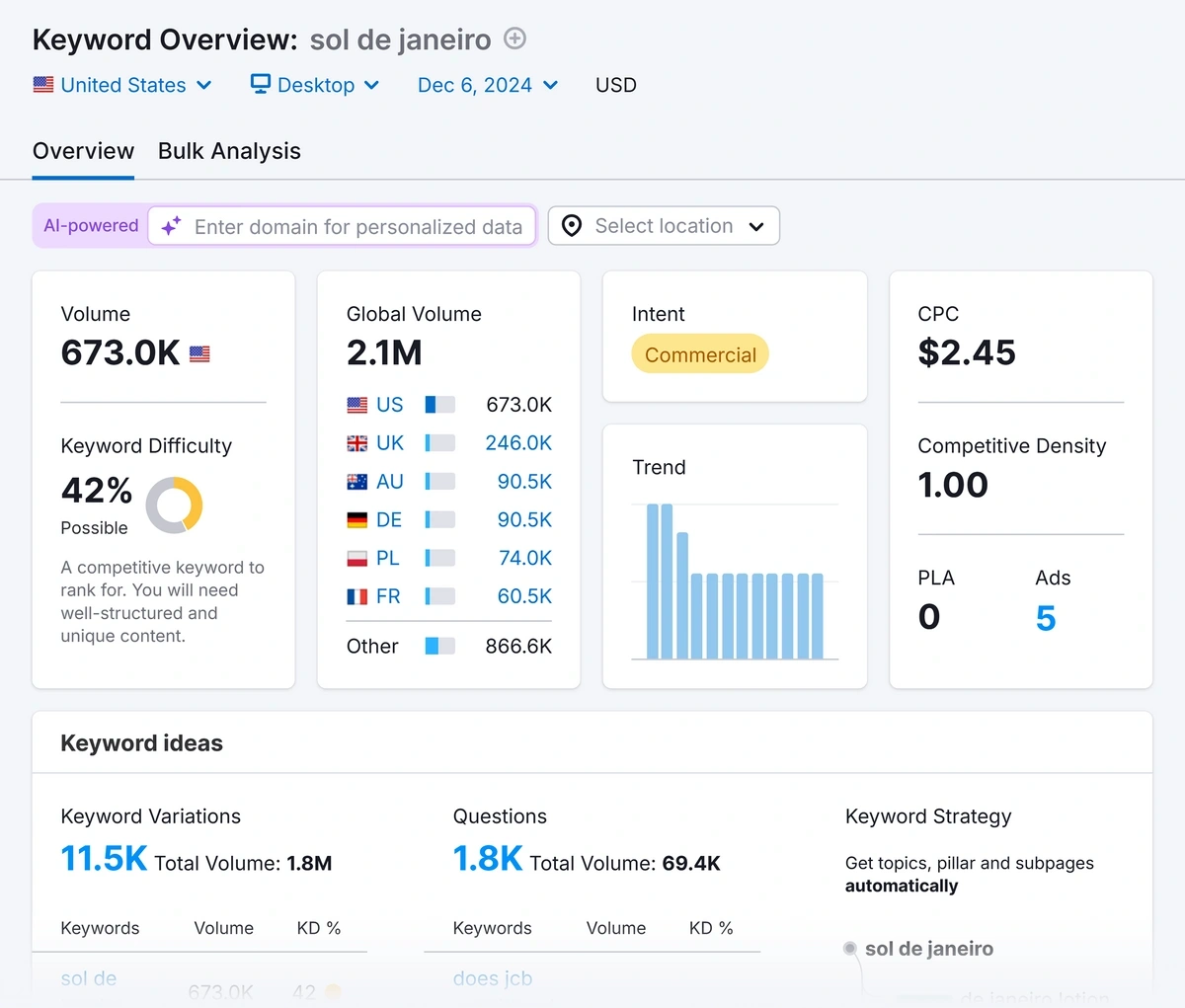Open the FR country link

coord(388,596)
